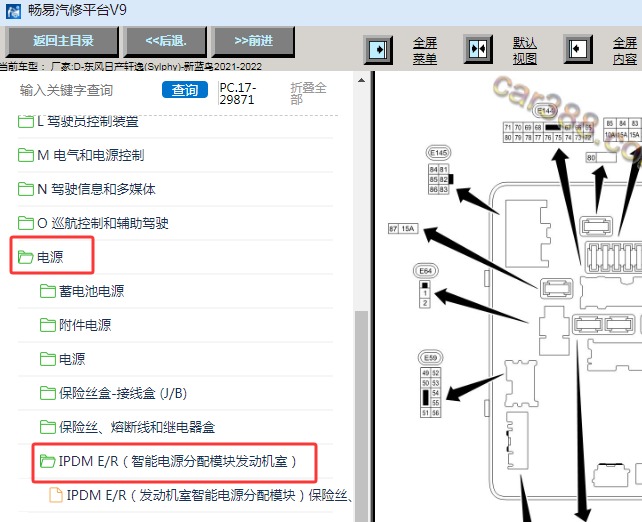Click the full-screen menu arrow icon
Image resolution: width=642 pixels, height=522 pixels.
[x=378, y=50]
